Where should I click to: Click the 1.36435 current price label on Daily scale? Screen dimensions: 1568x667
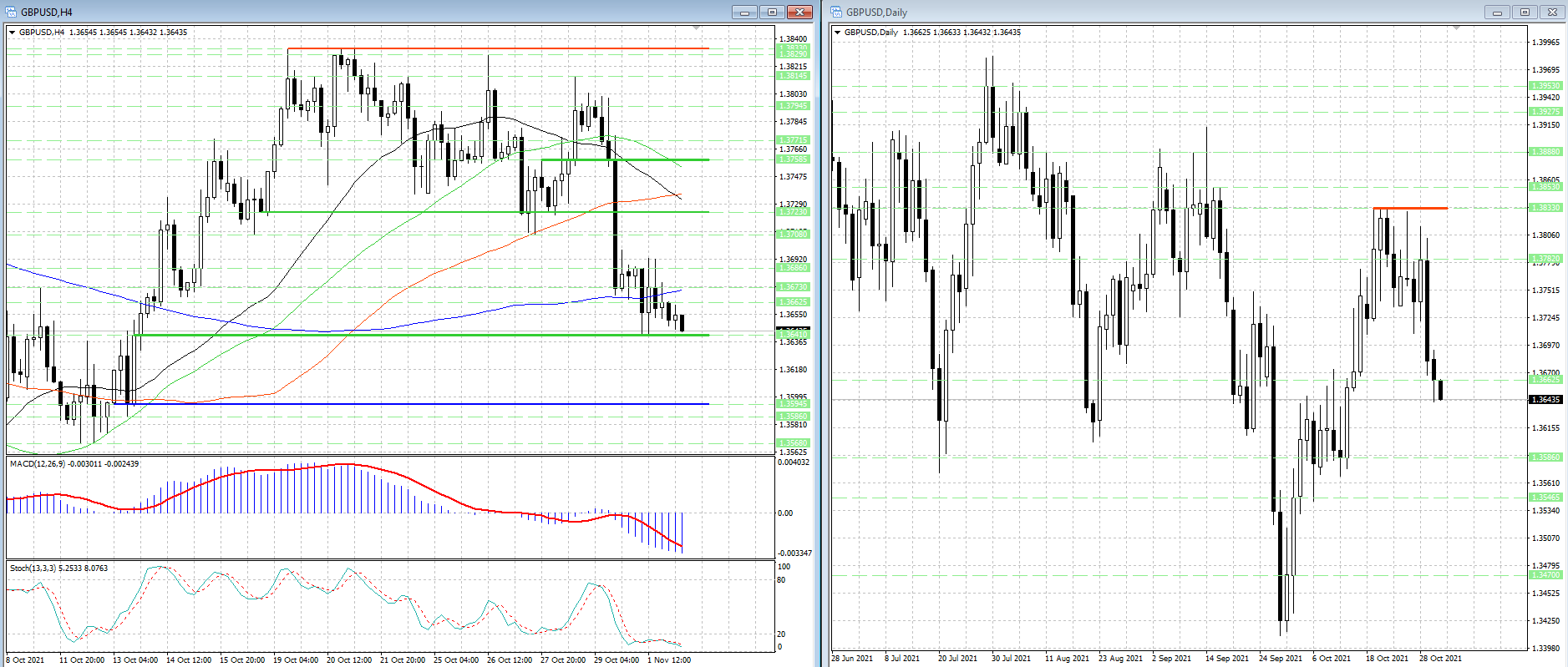click(1545, 400)
